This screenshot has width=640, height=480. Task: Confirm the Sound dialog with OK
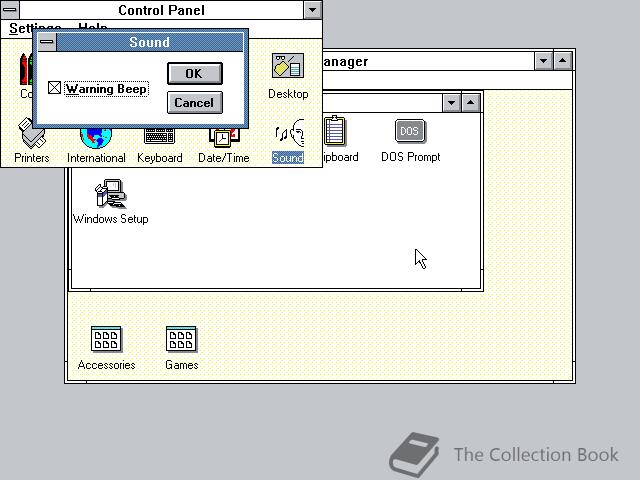pyautogui.click(x=195, y=73)
